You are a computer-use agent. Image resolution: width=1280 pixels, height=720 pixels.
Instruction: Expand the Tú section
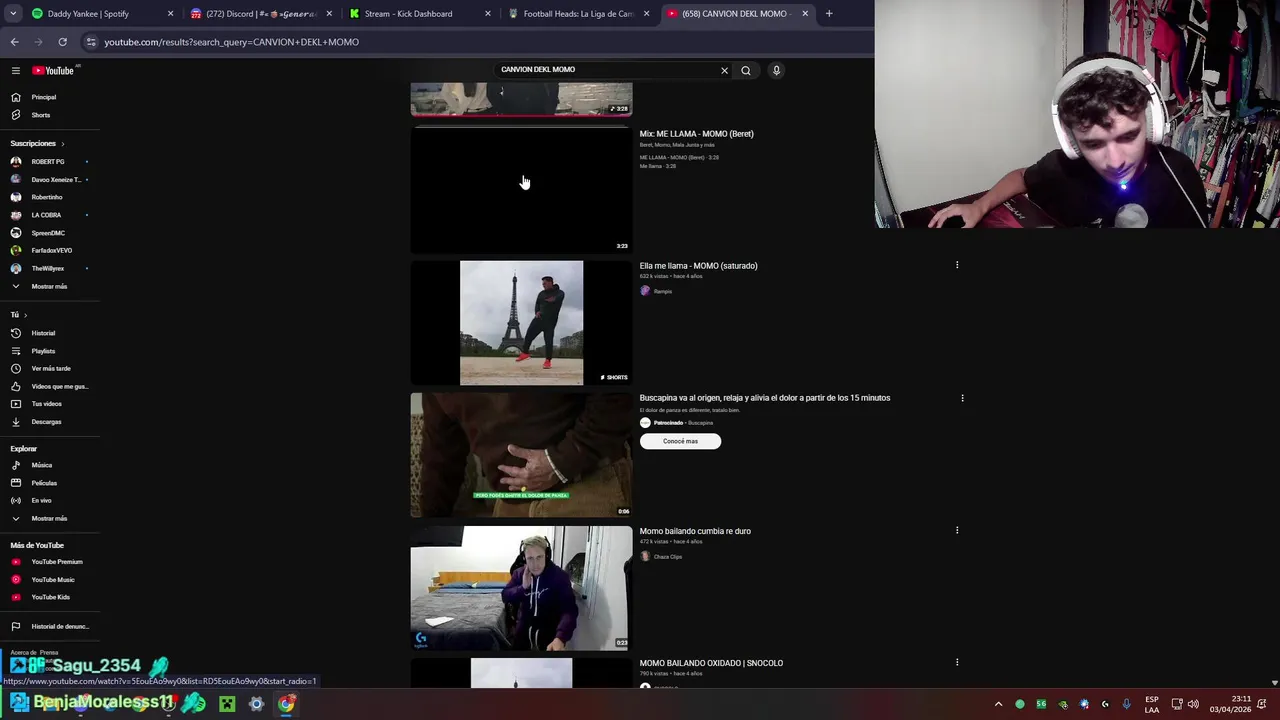[18, 315]
